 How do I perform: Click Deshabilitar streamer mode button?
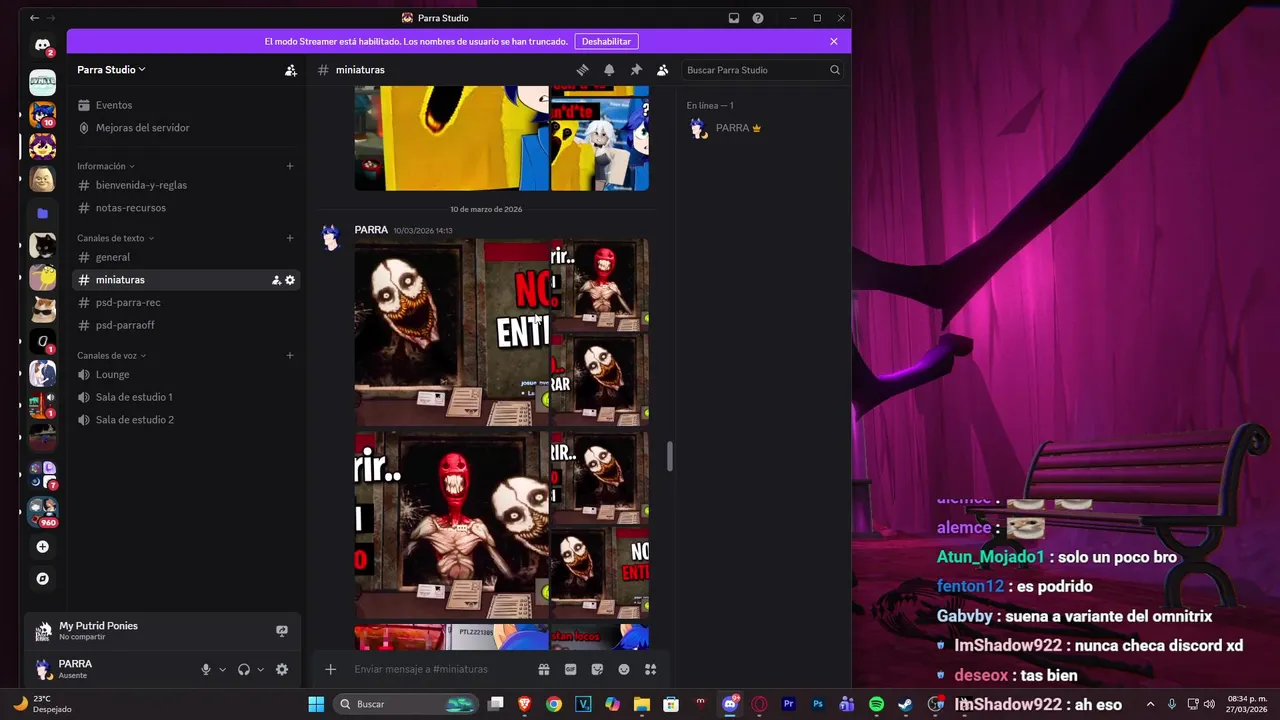tap(606, 41)
